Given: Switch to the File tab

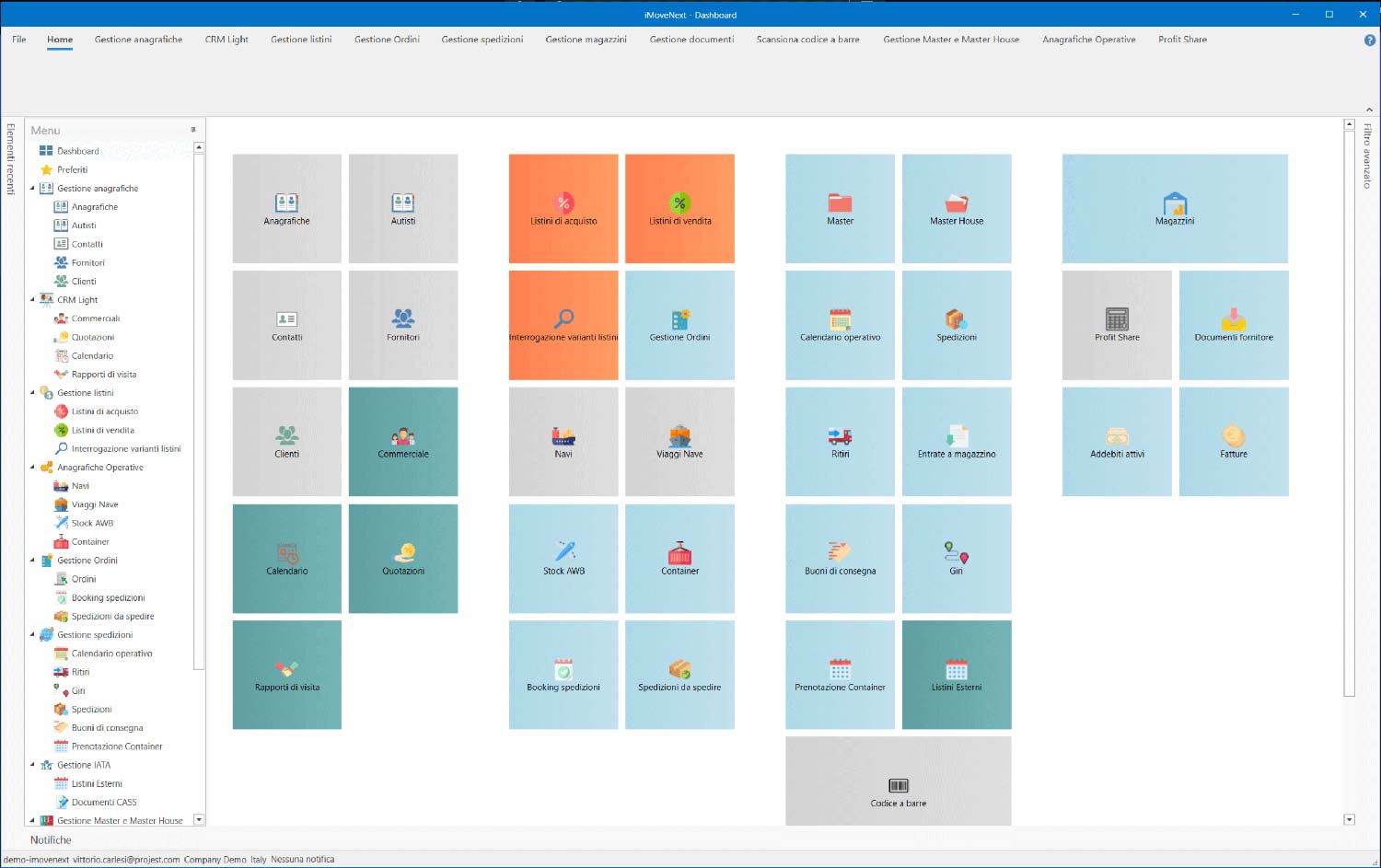Looking at the screenshot, I should click(18, 40).
